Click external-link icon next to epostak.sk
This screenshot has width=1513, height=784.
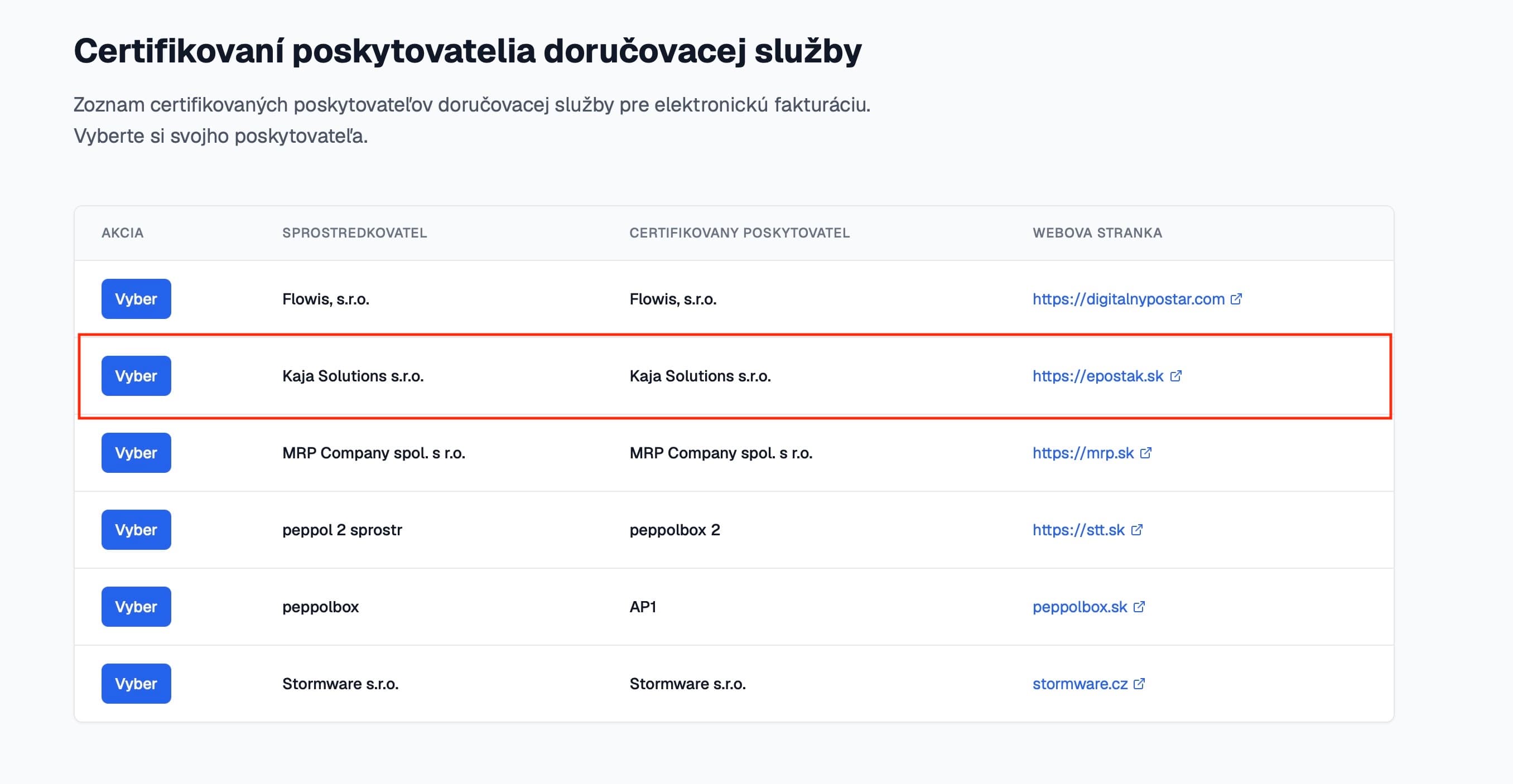(x=1176, y=376)
